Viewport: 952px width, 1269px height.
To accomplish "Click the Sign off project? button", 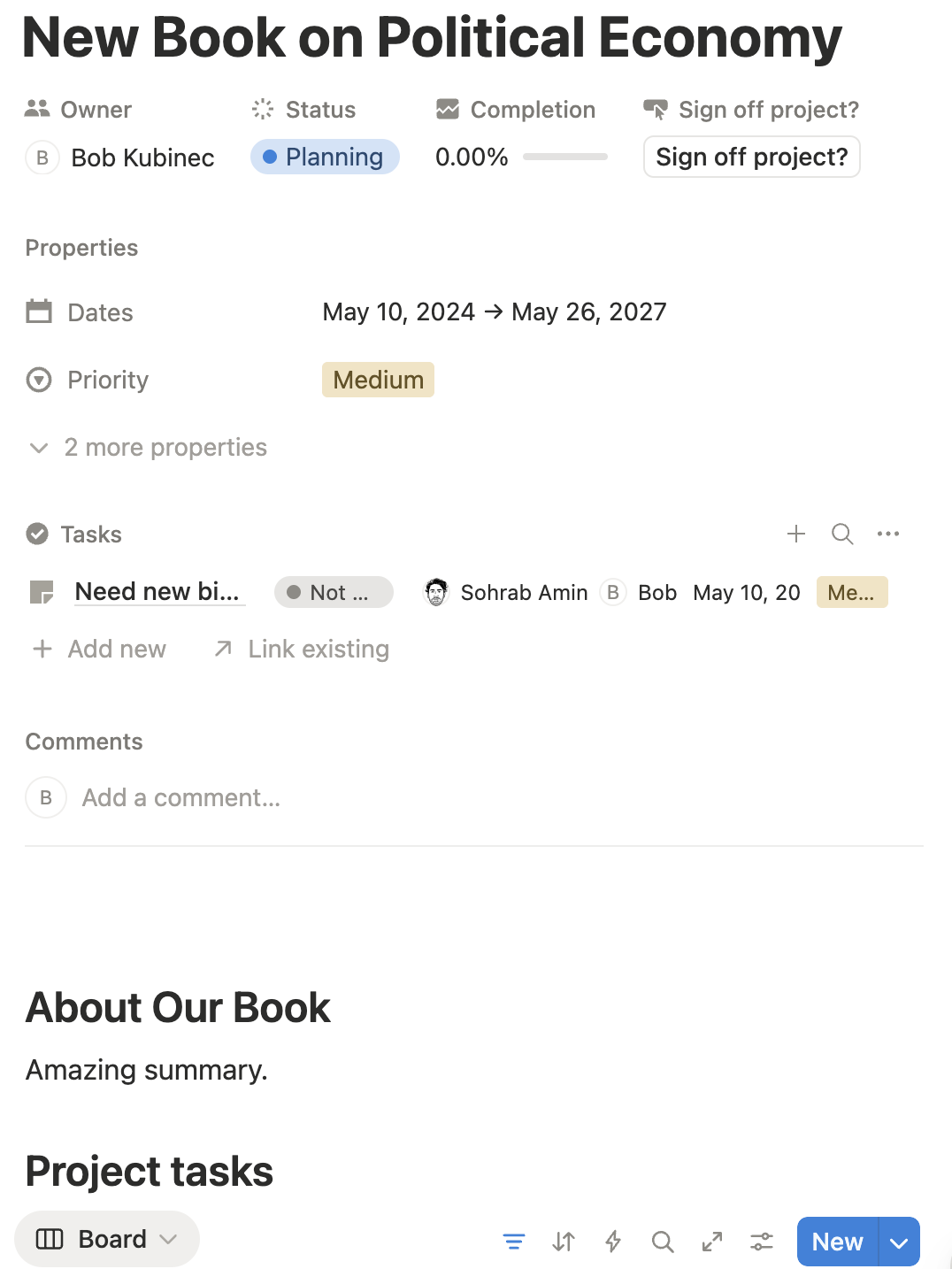I will click(x=751, y=158).
